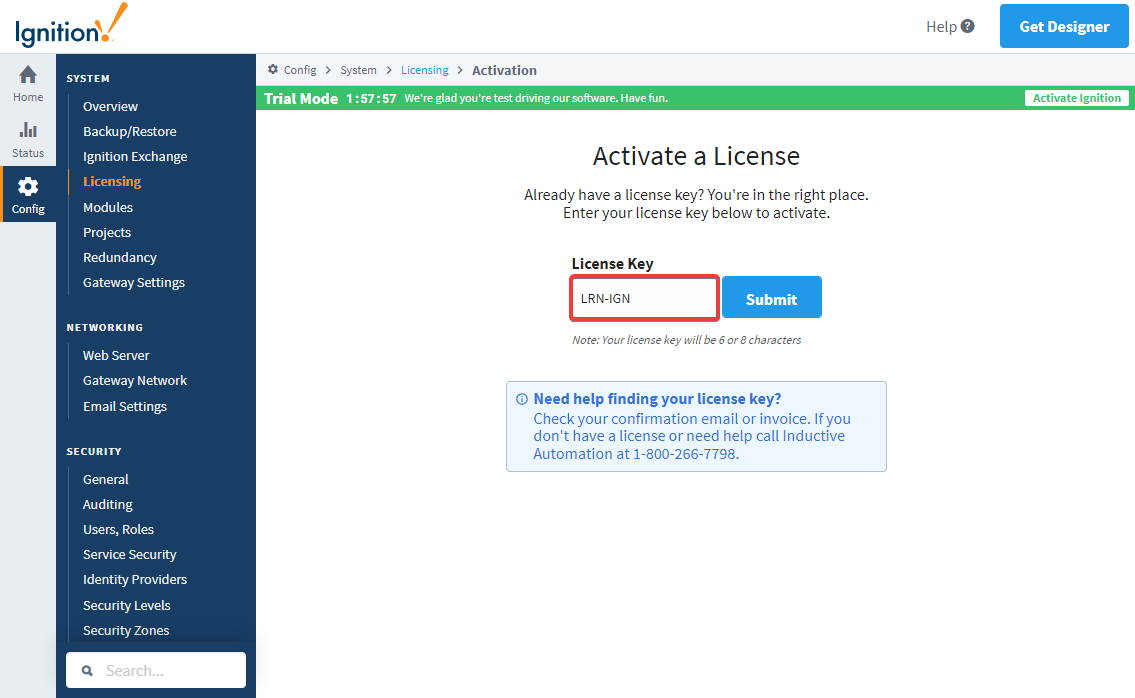Screen dimensions: 1135x698
Task: Select the Config gear icon
Action: tap(28, 187)
